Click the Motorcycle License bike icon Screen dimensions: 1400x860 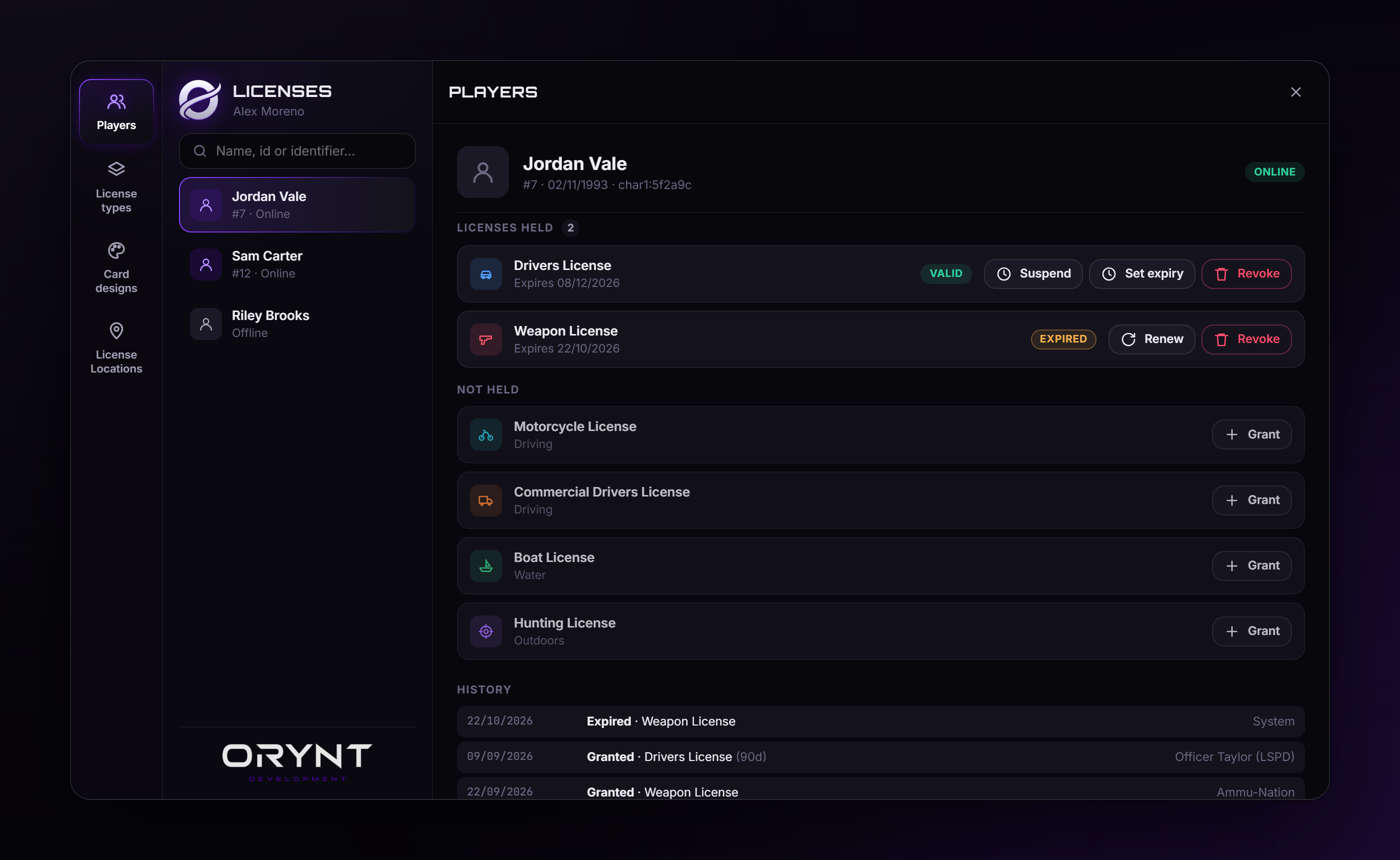tap(485, 435)
